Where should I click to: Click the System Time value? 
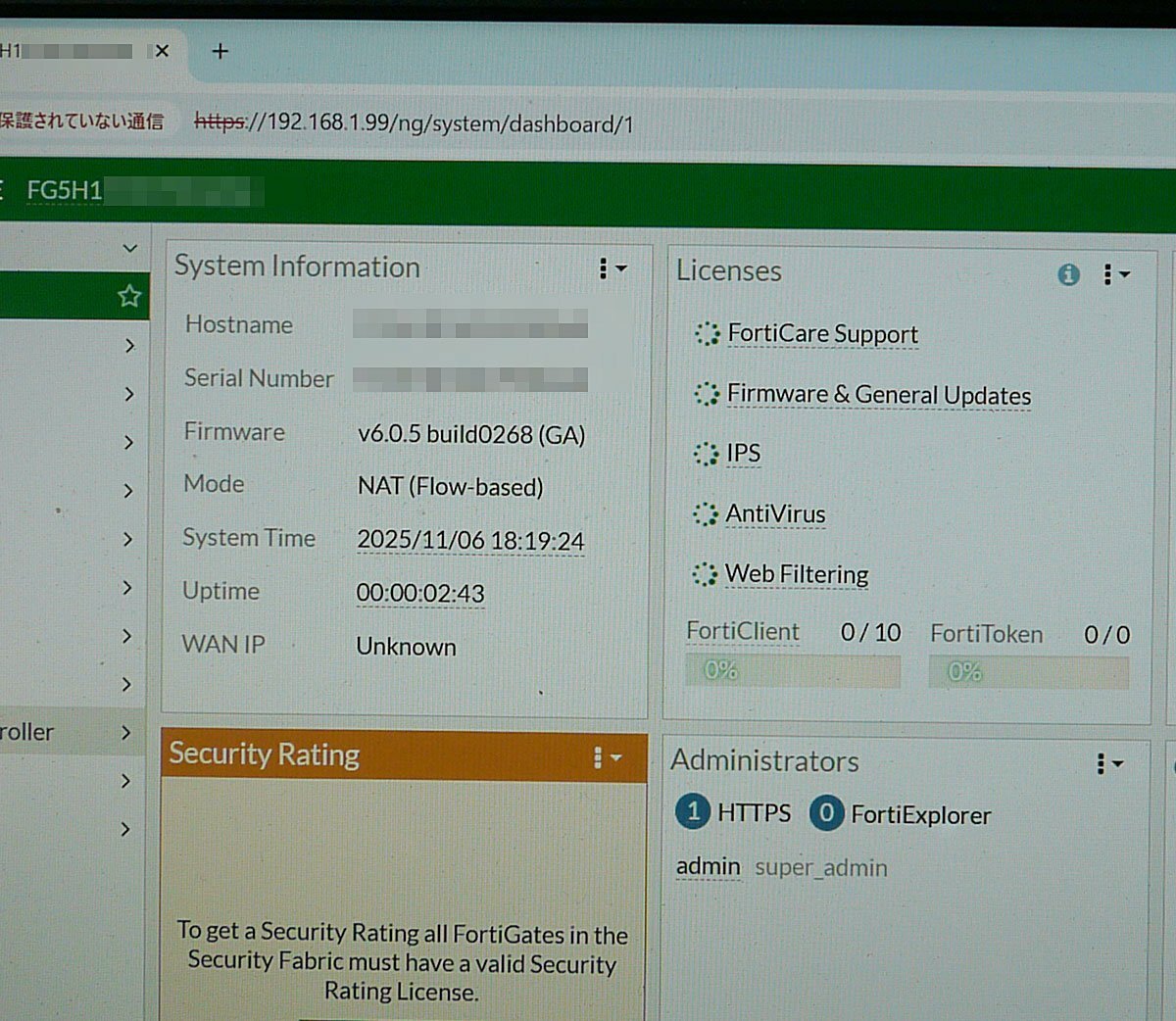470,541
